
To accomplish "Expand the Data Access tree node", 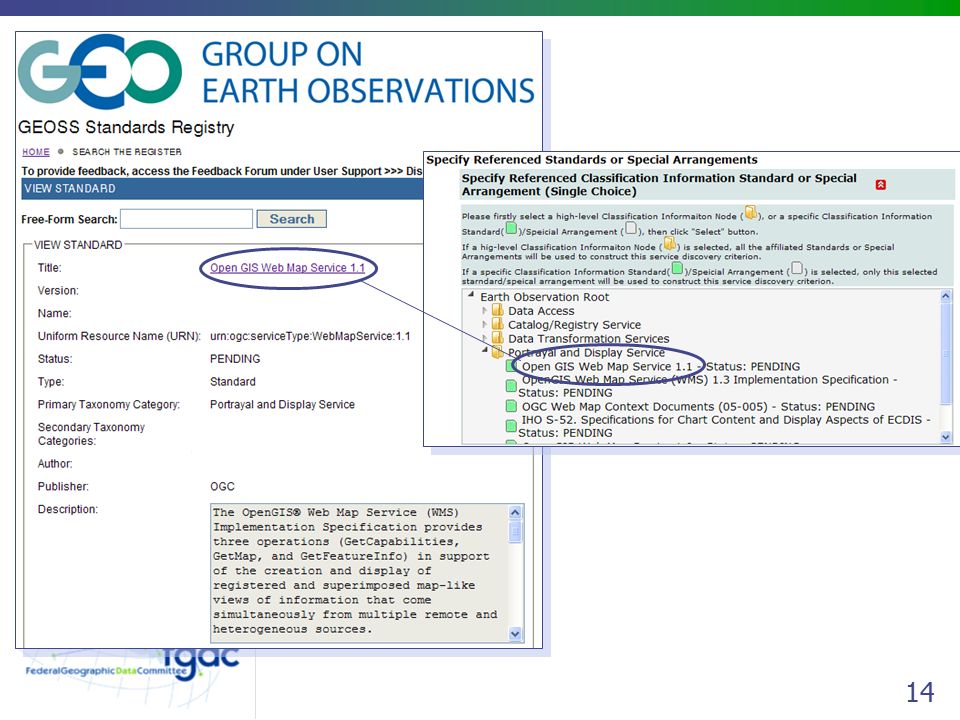I will [484, 310].
